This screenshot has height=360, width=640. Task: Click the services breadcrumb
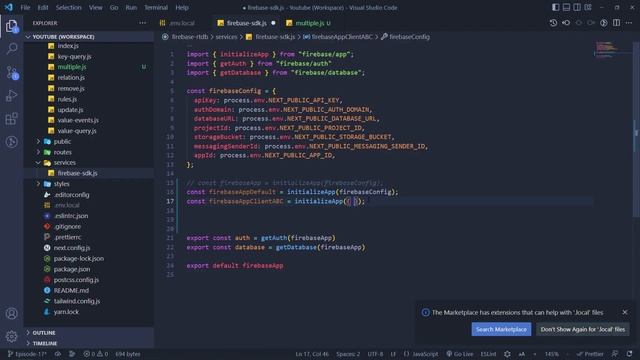click(226, 37)
